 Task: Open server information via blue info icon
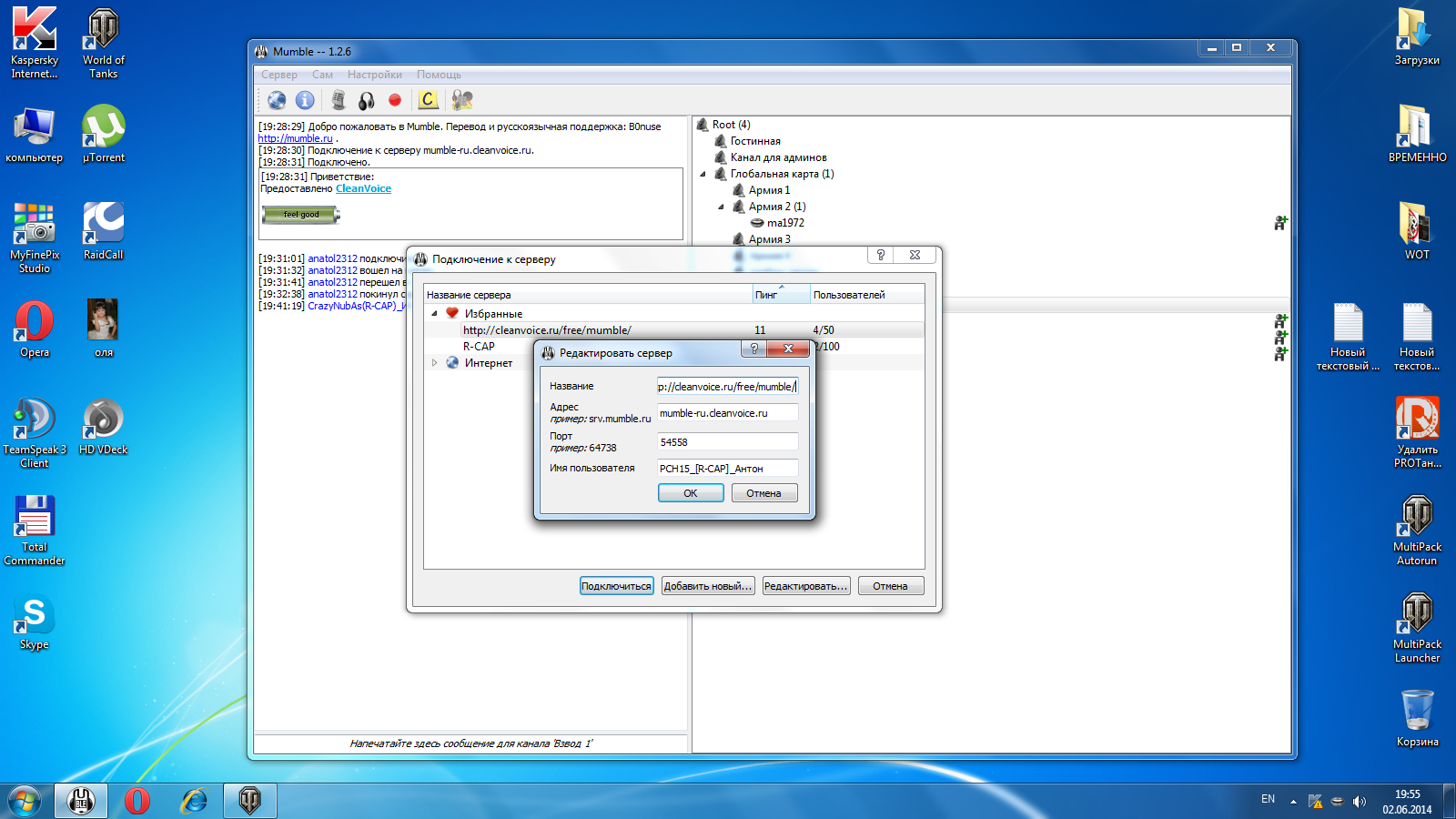point(305,100)
